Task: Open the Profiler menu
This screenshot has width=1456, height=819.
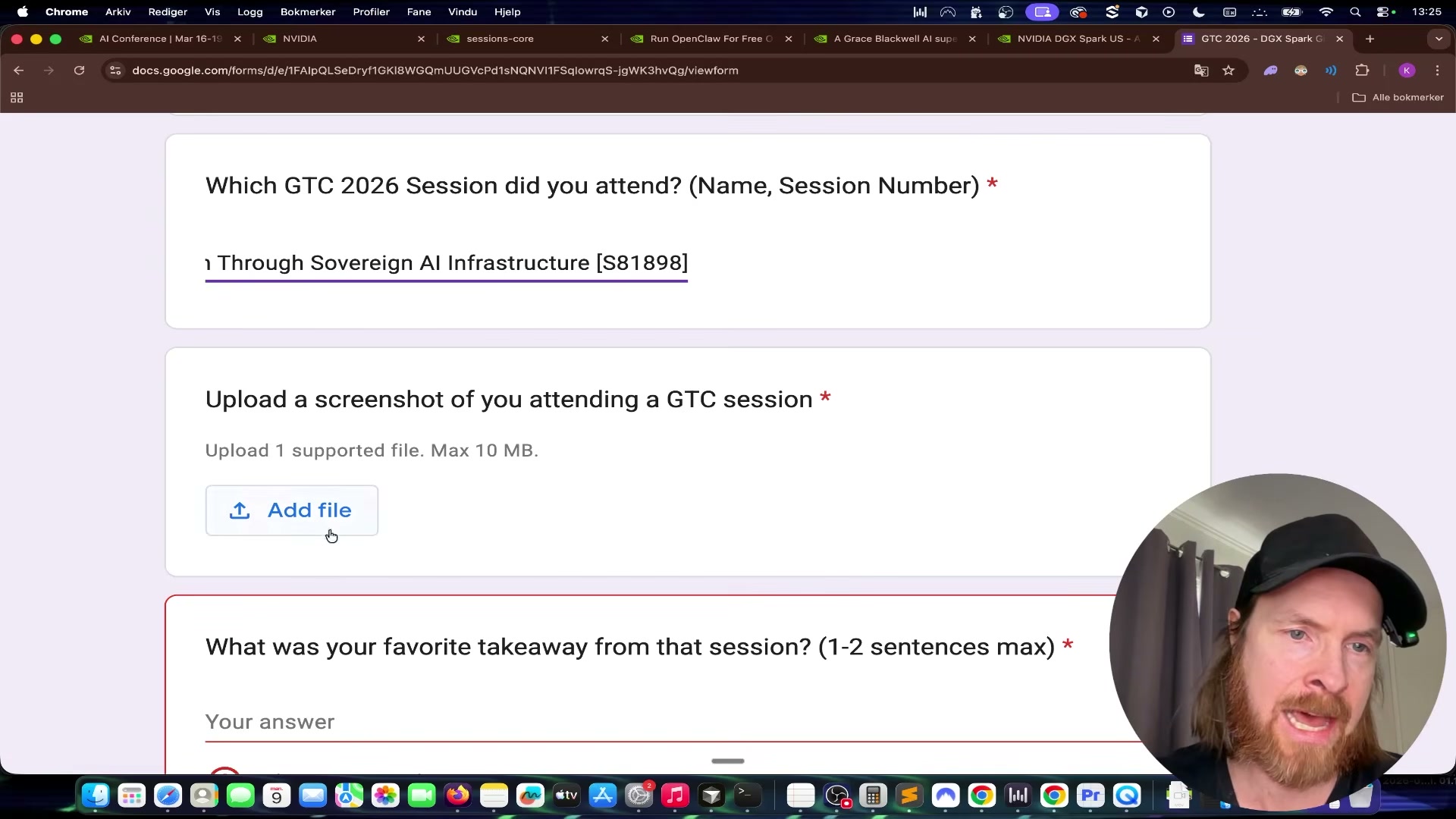Action: (371, 11)
